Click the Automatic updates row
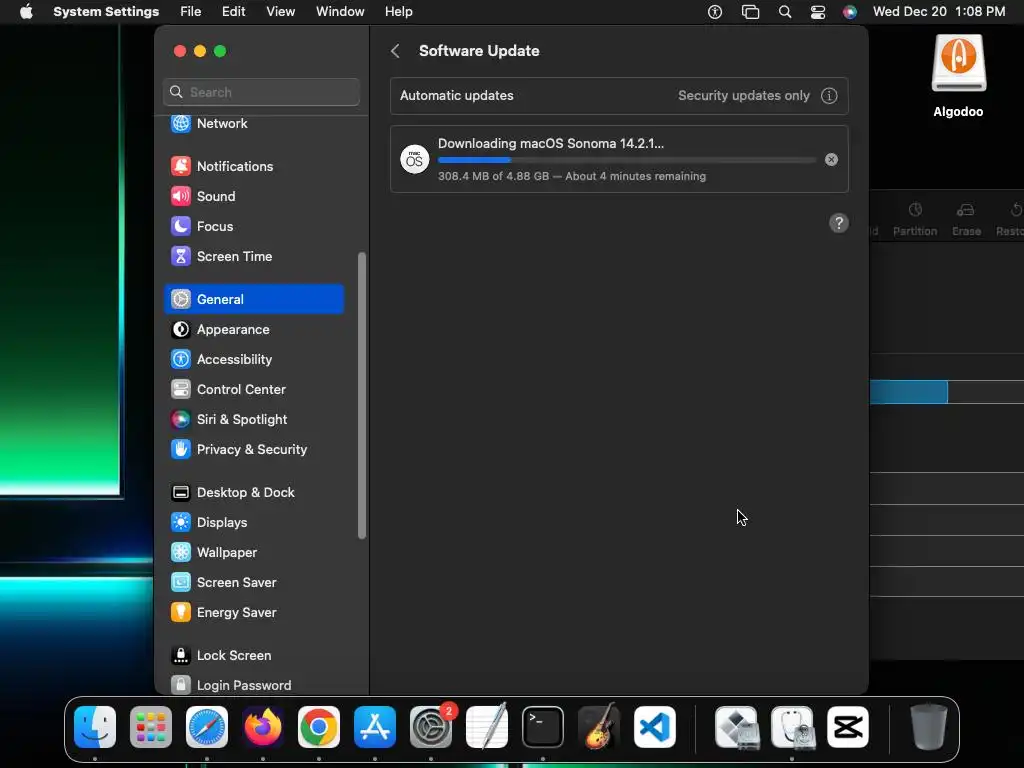 619,96
